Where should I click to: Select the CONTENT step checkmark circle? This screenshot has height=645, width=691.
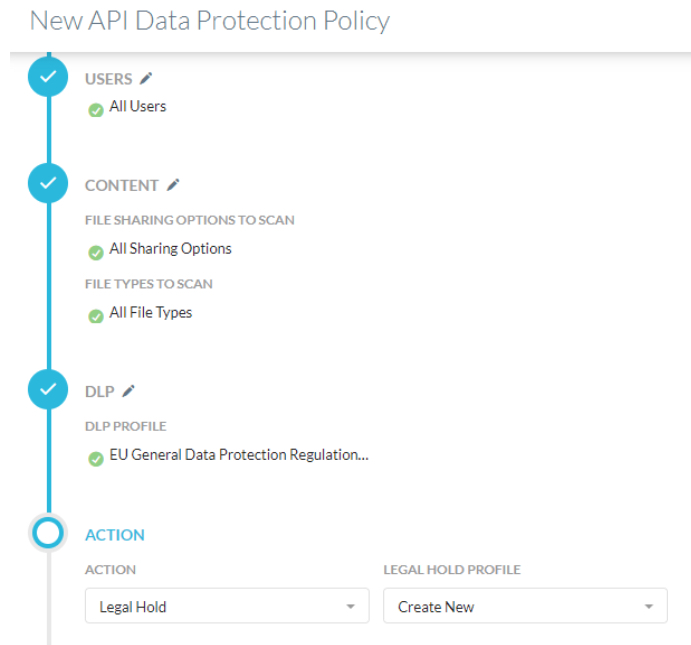pyautogui.click(x=48, y=183)
